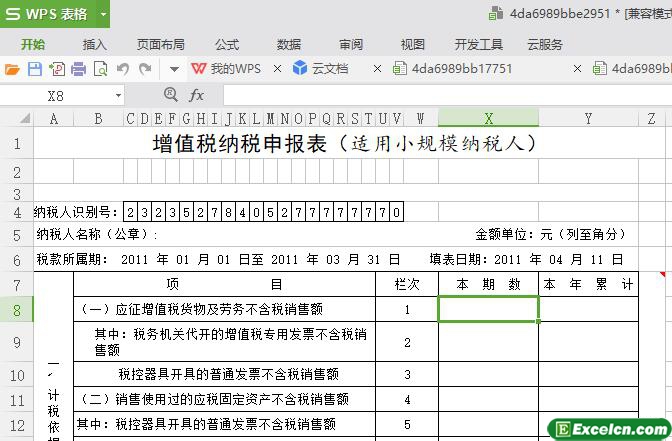Click the 填表日期 text
The image size is (672, 441).
coord(459,259)
